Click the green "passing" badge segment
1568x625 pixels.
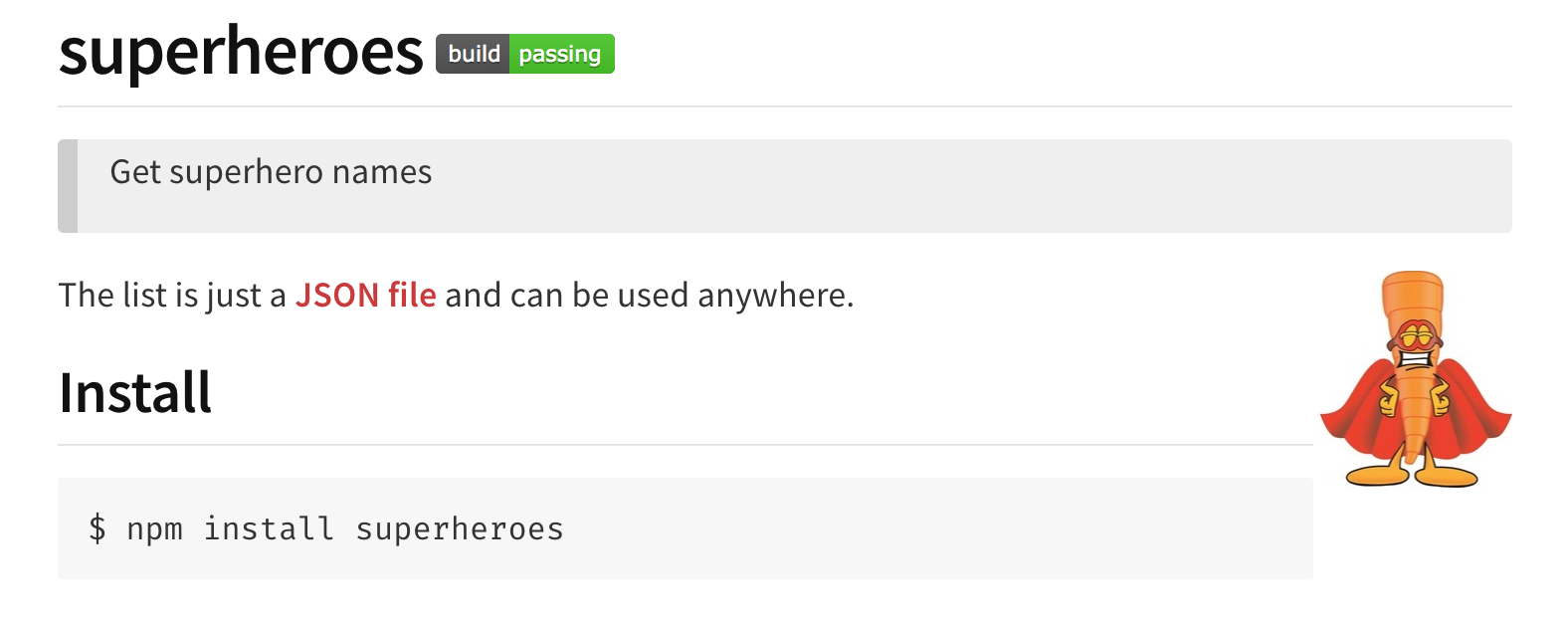click(x=562, y=54)
